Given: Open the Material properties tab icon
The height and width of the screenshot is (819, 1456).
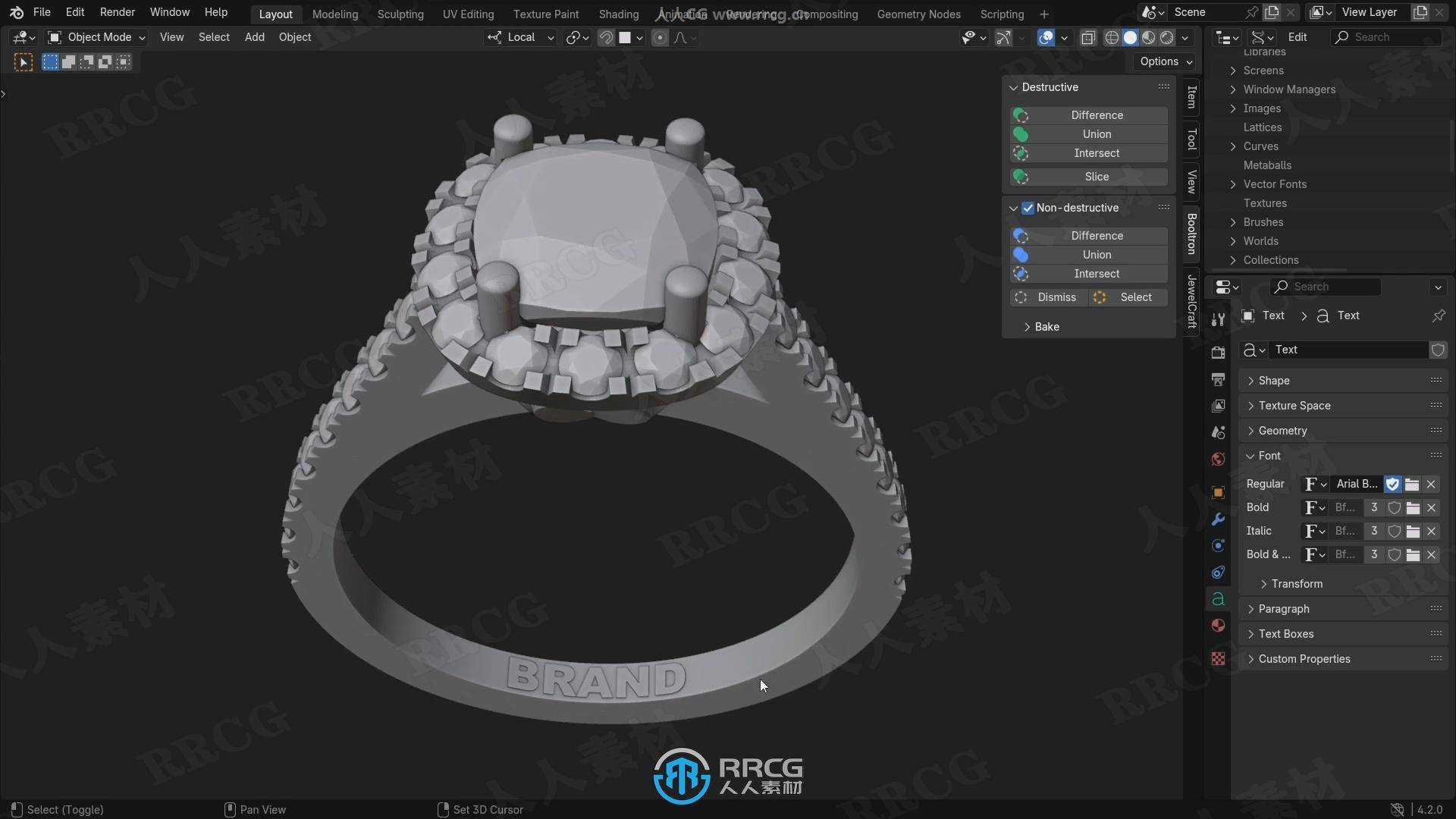Looking at the screenshot, I should [1218, 626].
